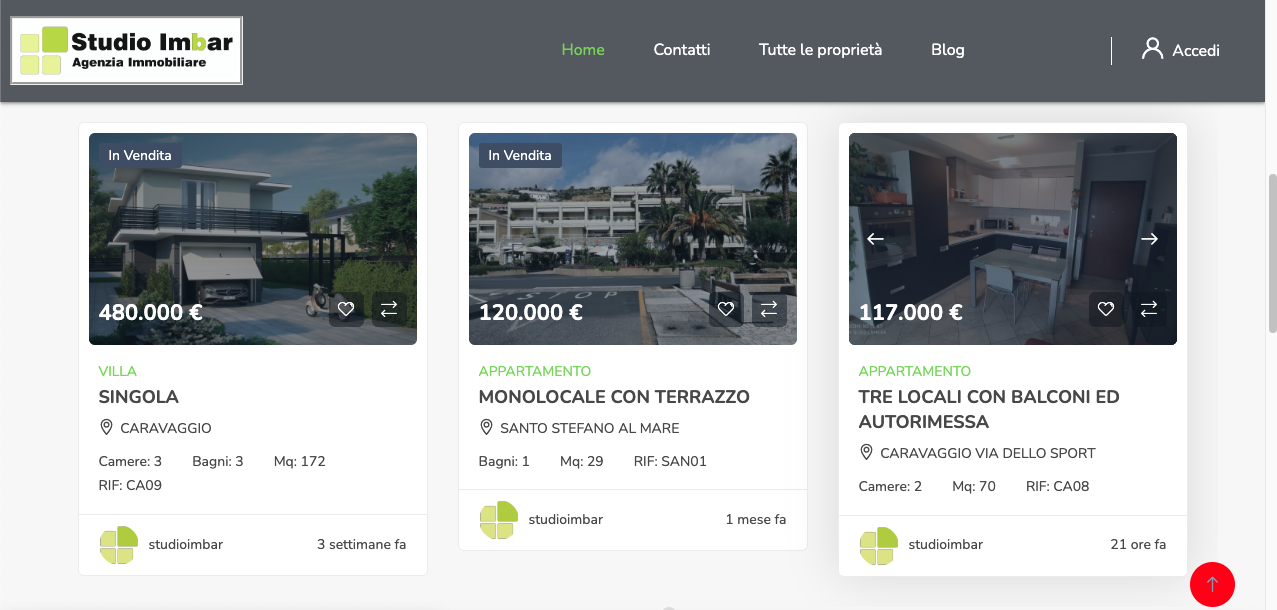The height and width of the screenshot is (610, 1277).
Task: Show next photo of 117.000 € apartment
Action: 1149,239
